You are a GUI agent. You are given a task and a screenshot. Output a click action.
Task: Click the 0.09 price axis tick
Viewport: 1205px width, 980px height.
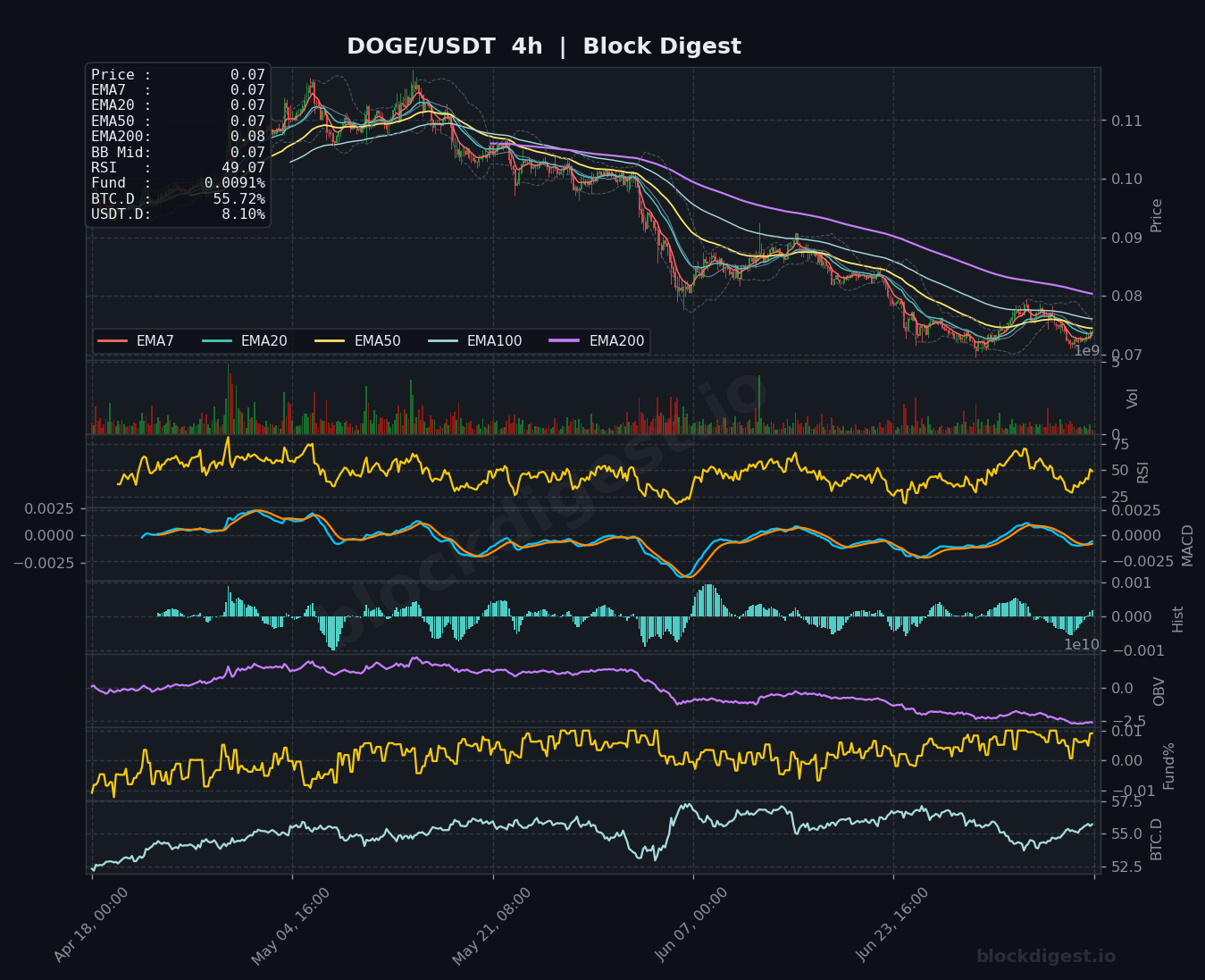click(1126, 238)
